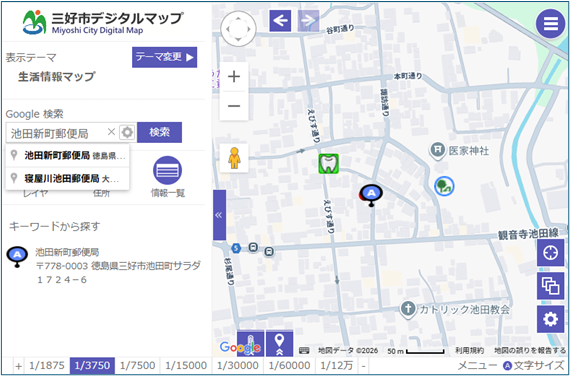This screenshot has width=570, height=376.
Task: Go back with the left arrow button
Action: coord(280,20)
